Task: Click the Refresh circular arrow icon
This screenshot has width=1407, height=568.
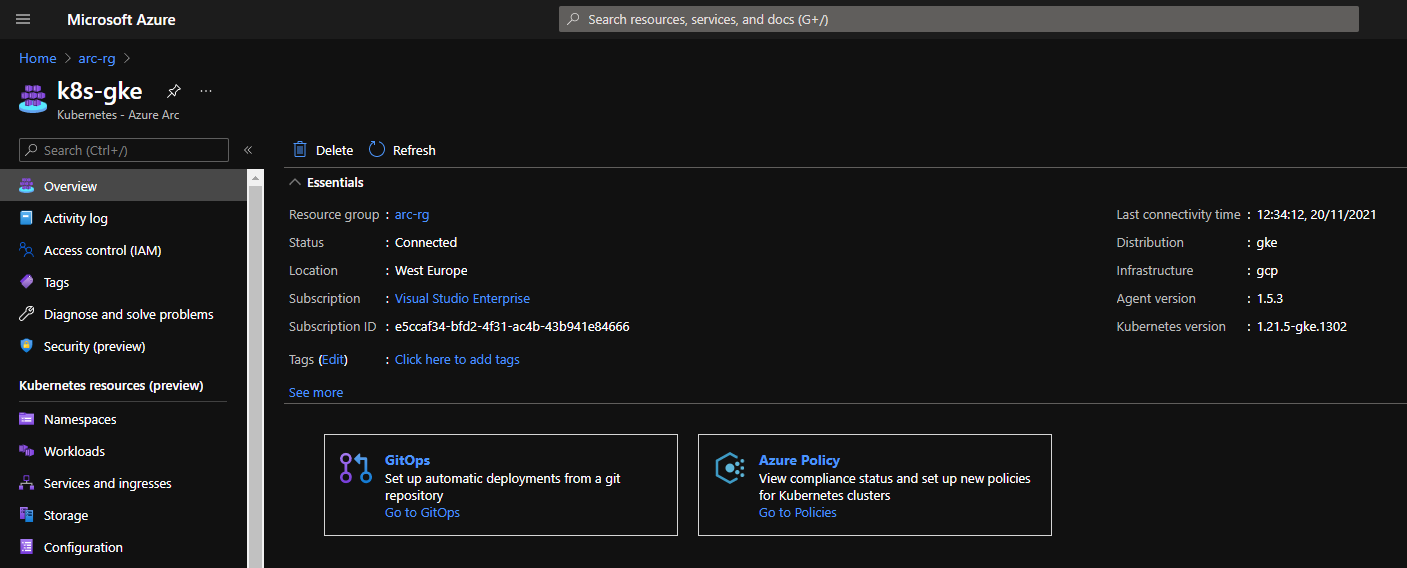Action: pyautogui.click(x=377, y=150)
